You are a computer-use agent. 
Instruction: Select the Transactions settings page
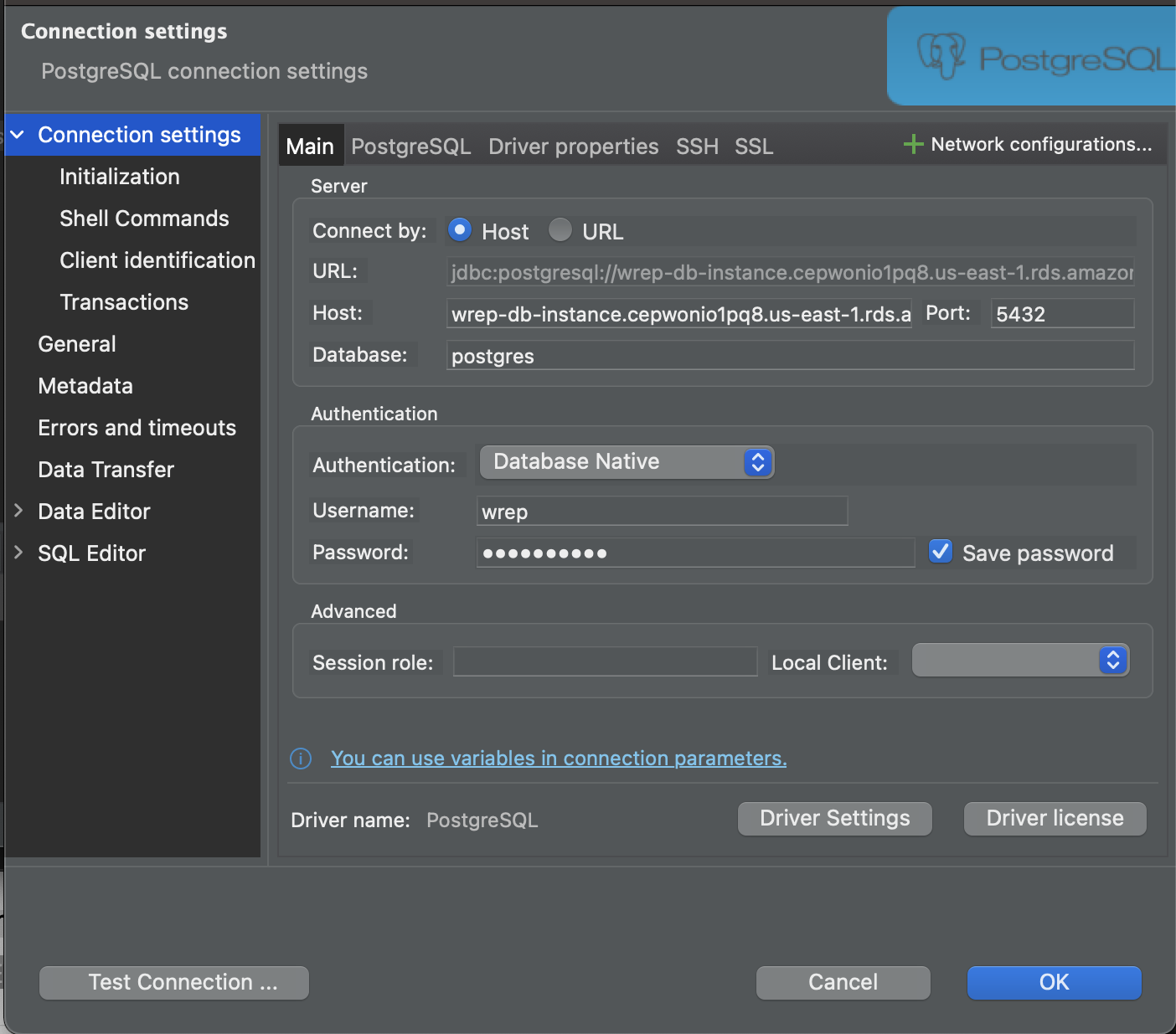(124, 301)
